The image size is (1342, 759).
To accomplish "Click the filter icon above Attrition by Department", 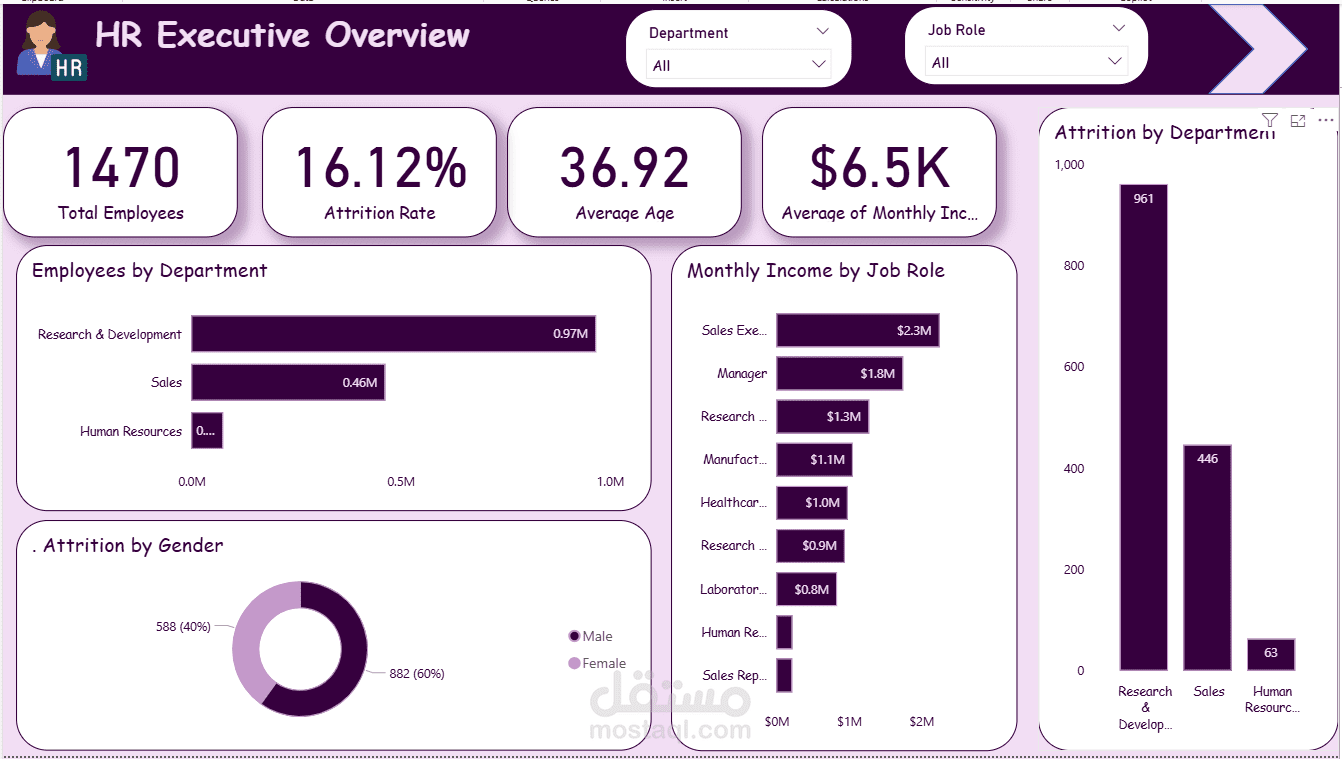I will [x=1269, y=121].
